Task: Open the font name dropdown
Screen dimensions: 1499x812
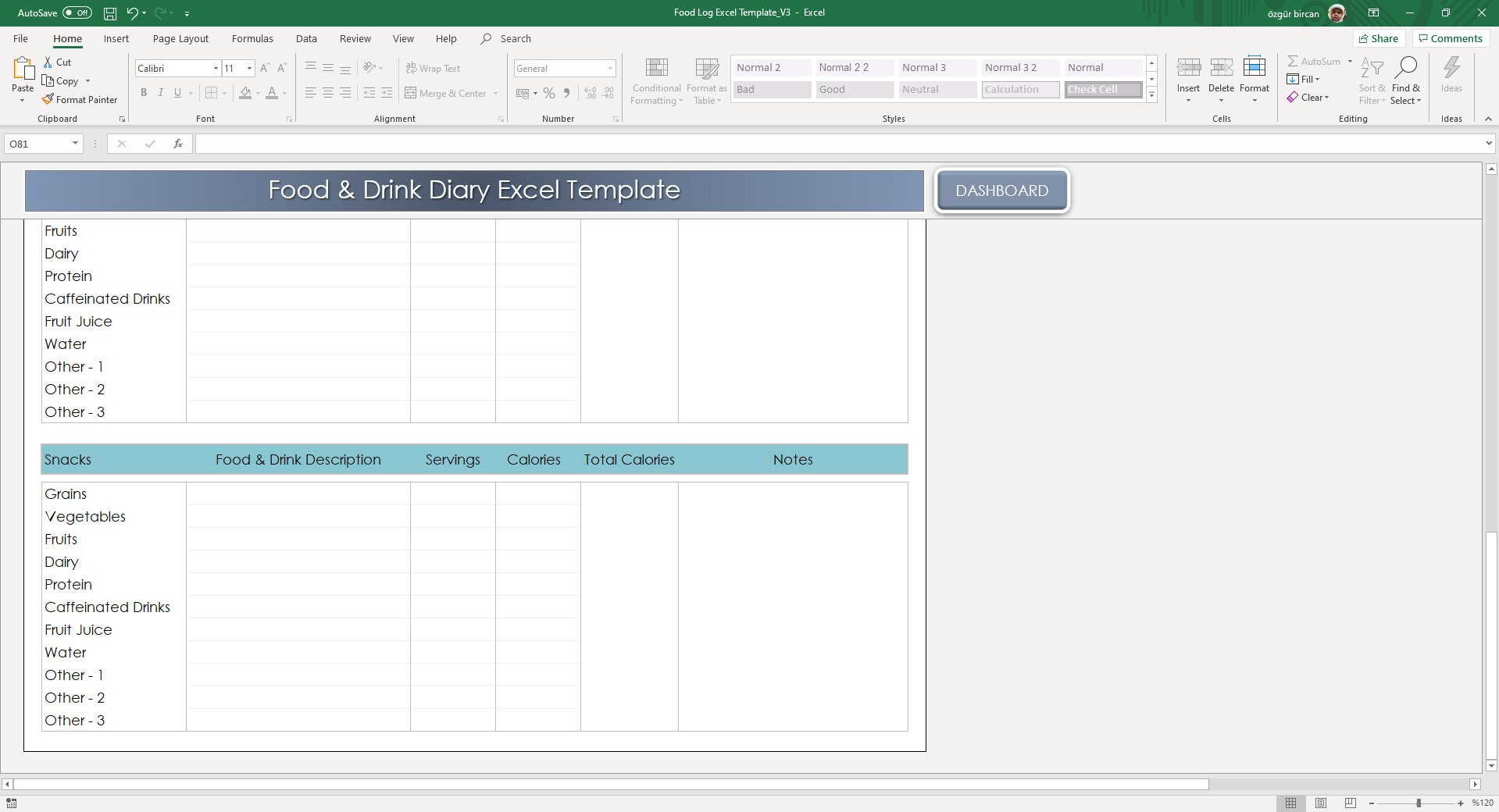Action: pyautogui.click(x=216, y=68)
